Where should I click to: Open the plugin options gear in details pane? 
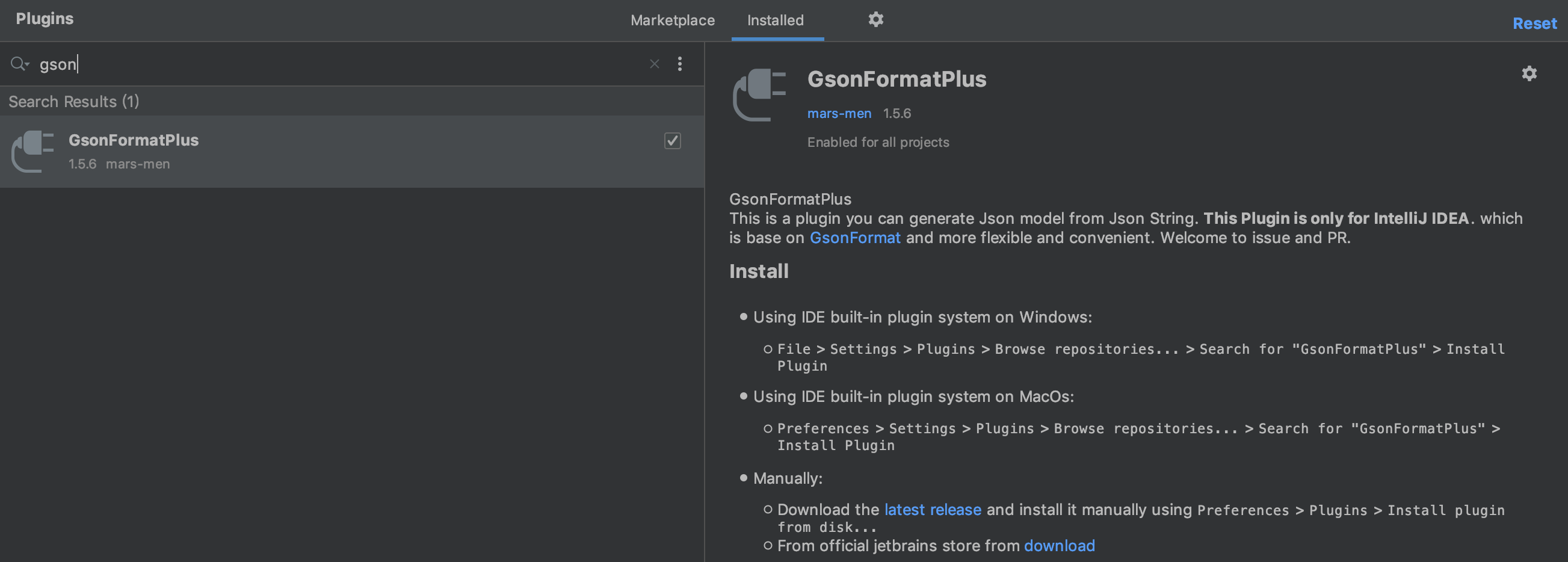pos(1529,73)
